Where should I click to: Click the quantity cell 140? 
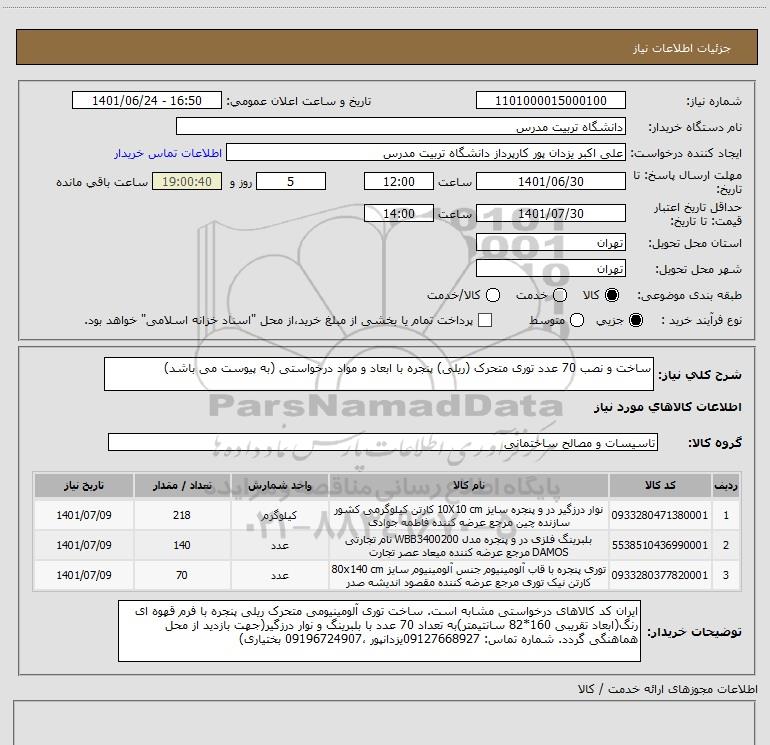click(x=182, y=545)
